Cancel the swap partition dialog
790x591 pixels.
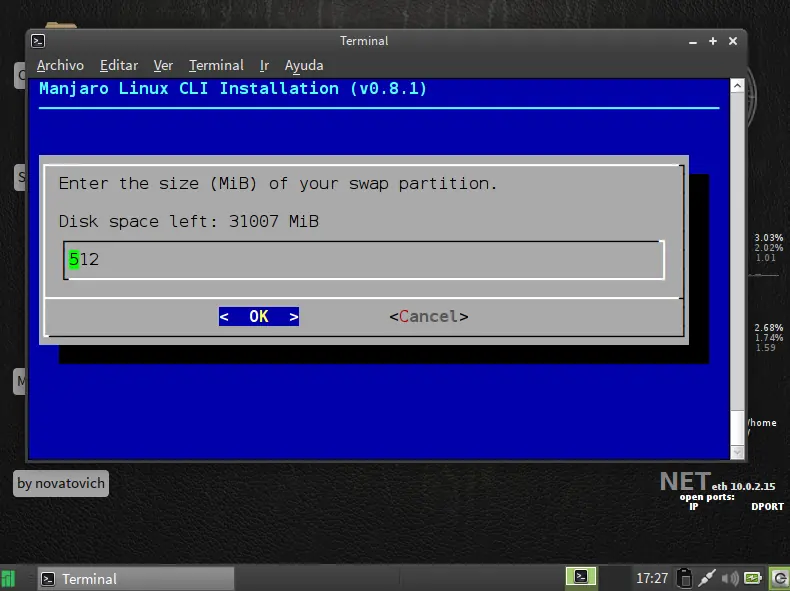click(x=429, y=316)
